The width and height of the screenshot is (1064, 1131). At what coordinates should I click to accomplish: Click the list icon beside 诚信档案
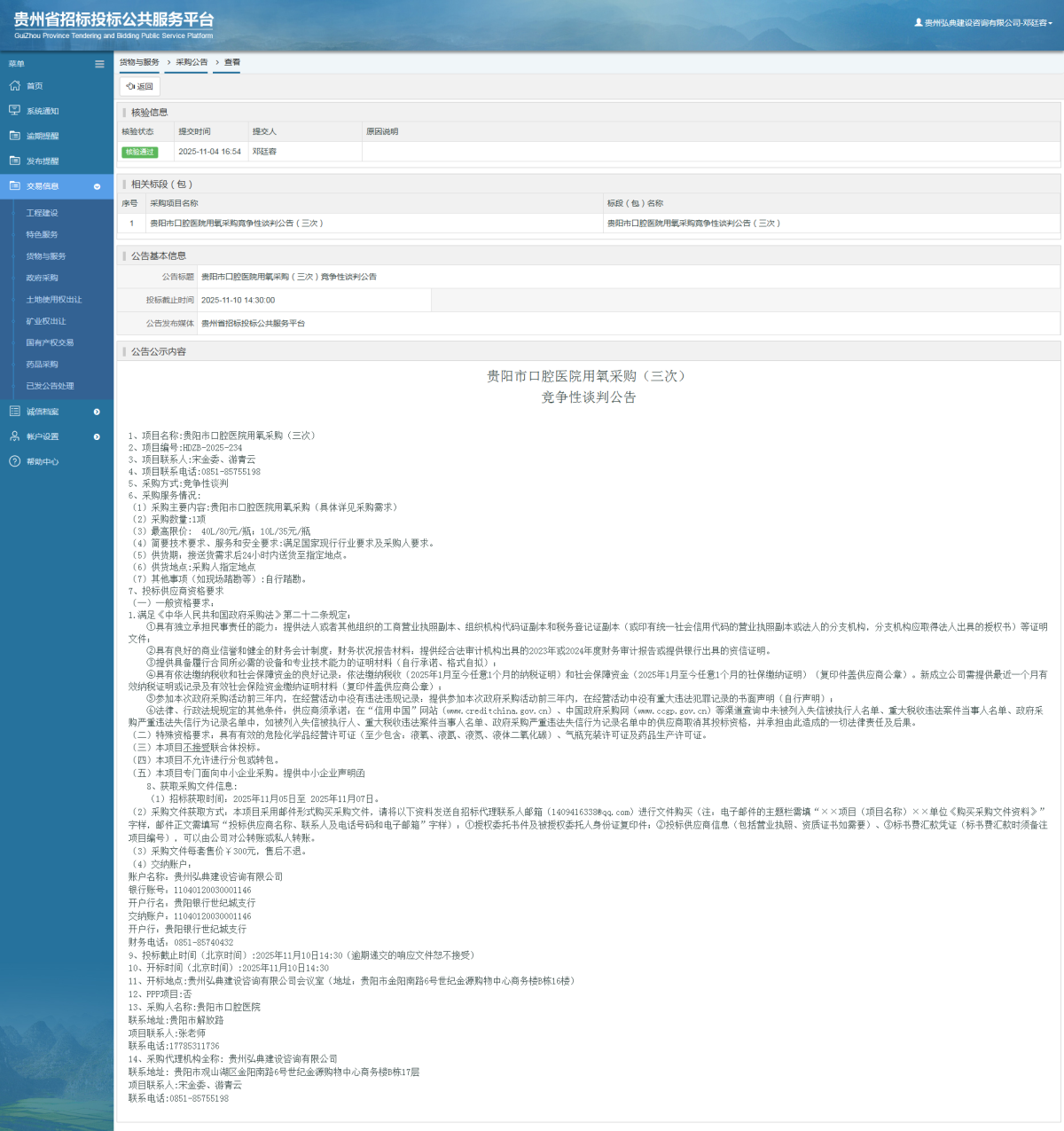coord(14,412)
